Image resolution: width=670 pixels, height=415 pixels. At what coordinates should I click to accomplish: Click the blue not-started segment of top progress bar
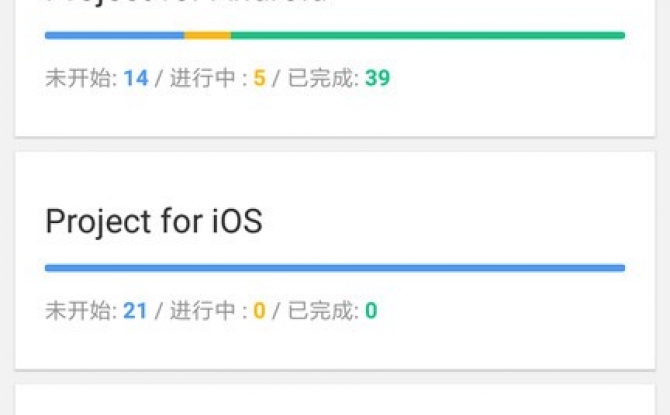tap(115, 35)
